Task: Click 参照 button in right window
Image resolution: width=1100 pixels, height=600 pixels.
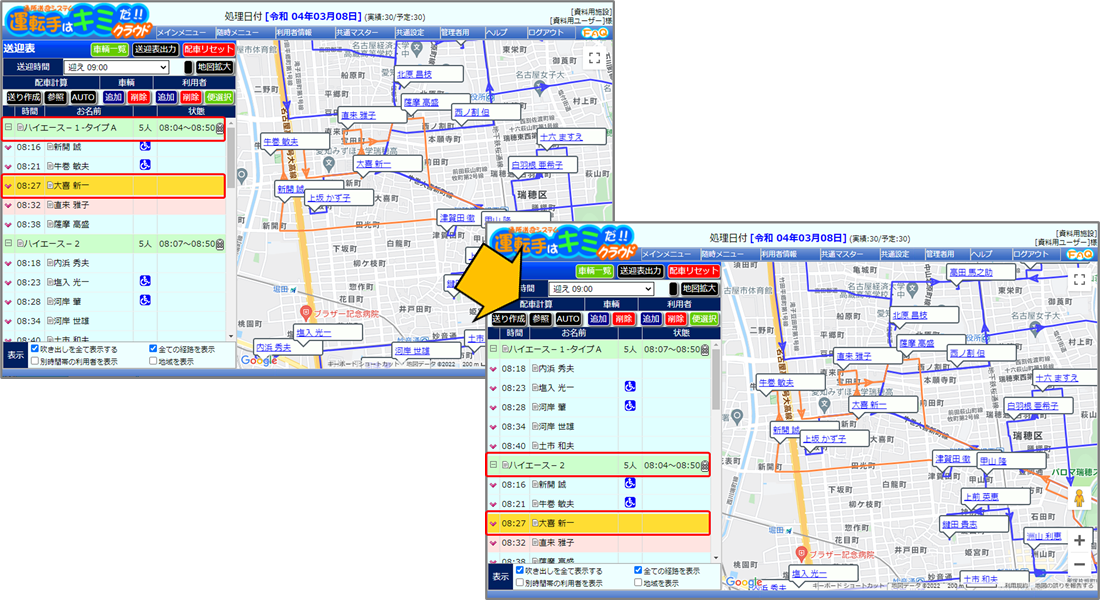Action: pyautogui.click(x=540, y=319)
